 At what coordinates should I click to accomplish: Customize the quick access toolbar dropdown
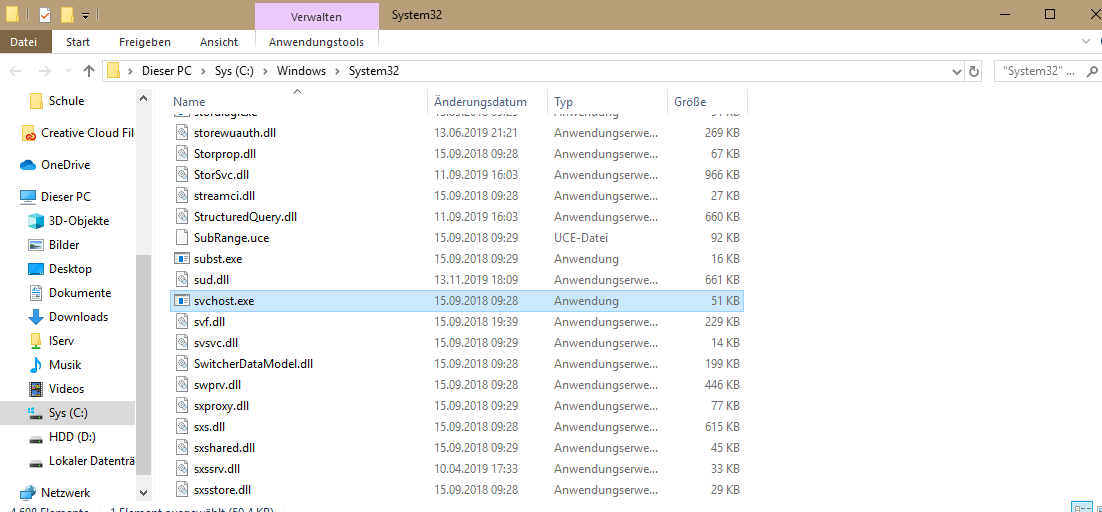(x=84, y=14)
